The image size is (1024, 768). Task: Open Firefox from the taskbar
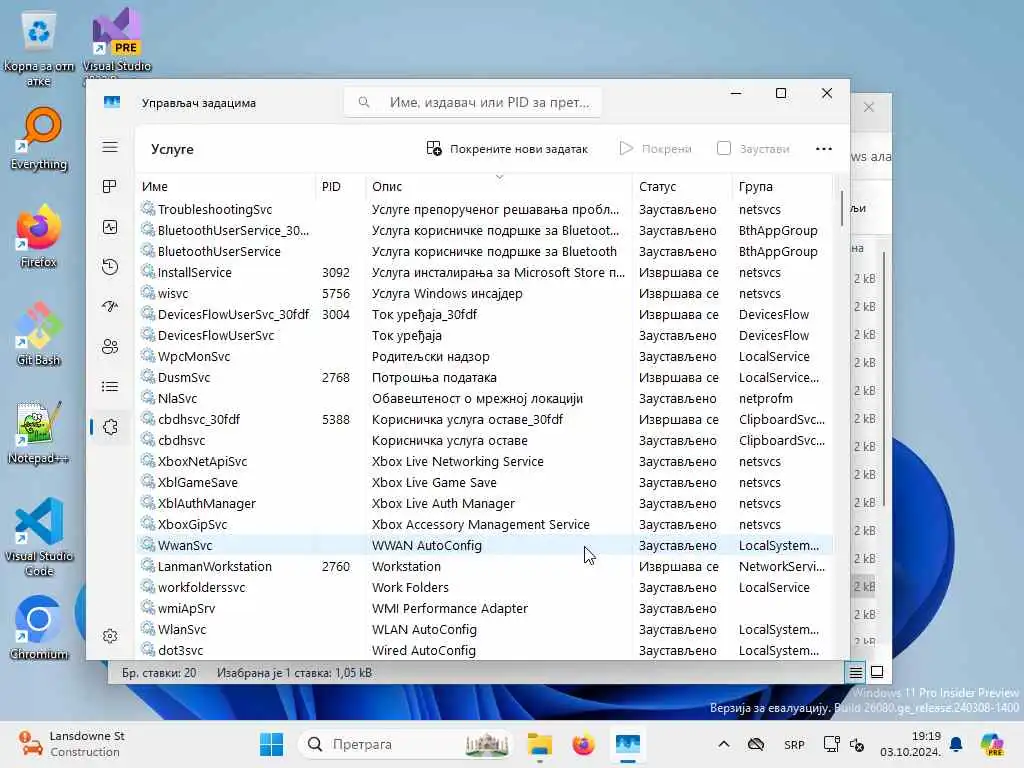click(583, 744)
